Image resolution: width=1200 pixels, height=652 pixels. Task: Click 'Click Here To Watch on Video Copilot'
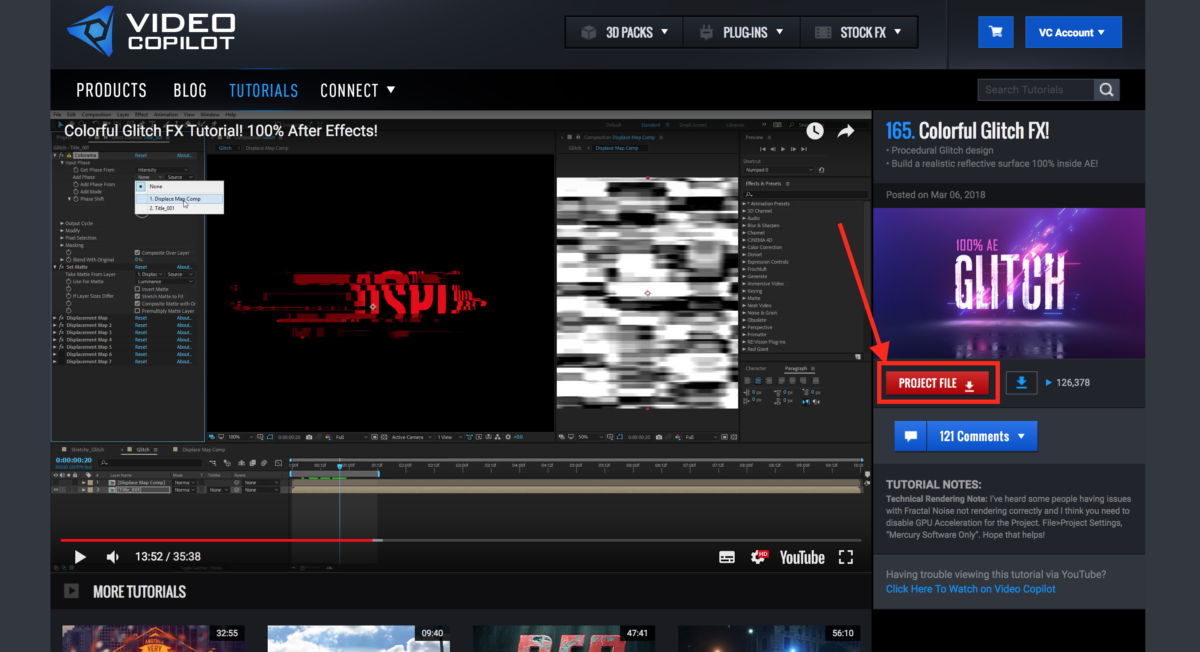970,589
